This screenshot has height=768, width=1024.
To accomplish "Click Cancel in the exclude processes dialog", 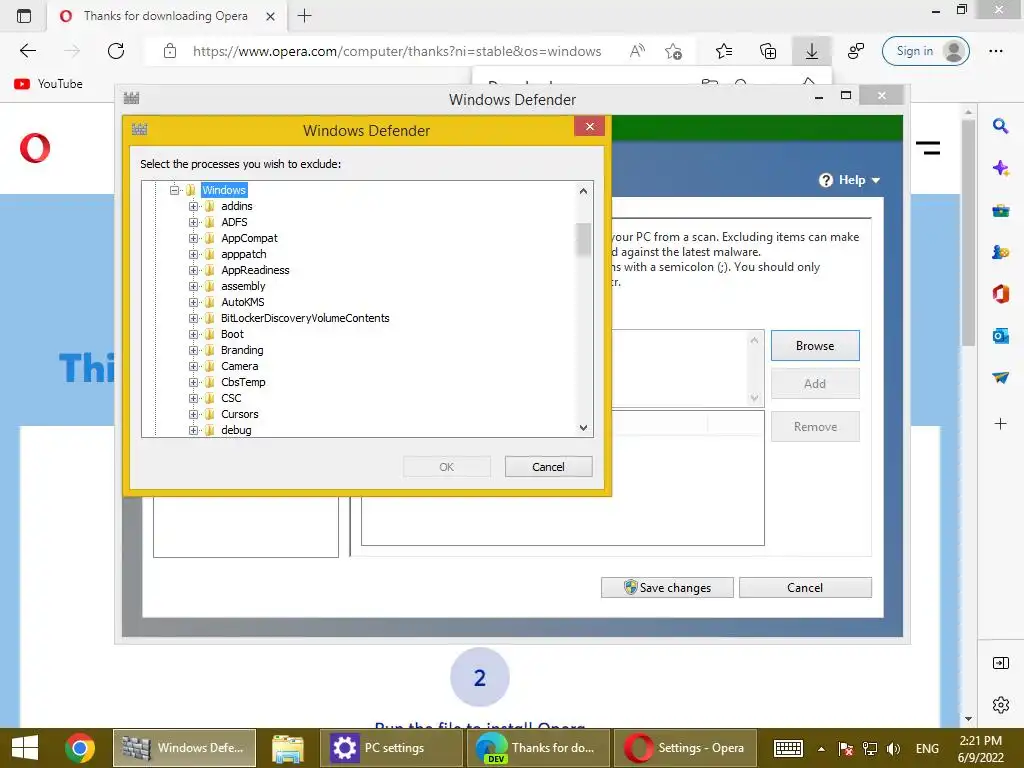I will coord(549,467).
